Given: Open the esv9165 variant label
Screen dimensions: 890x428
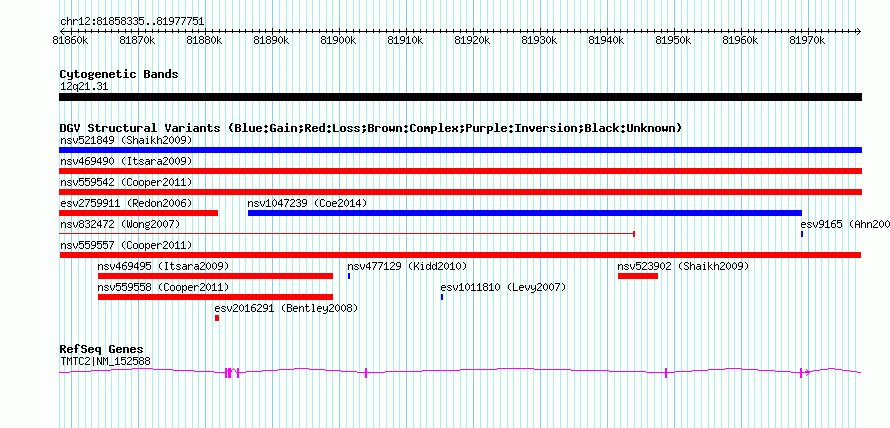Looking at the screenshot, I should pyautogui.click(x=845, y=224).
